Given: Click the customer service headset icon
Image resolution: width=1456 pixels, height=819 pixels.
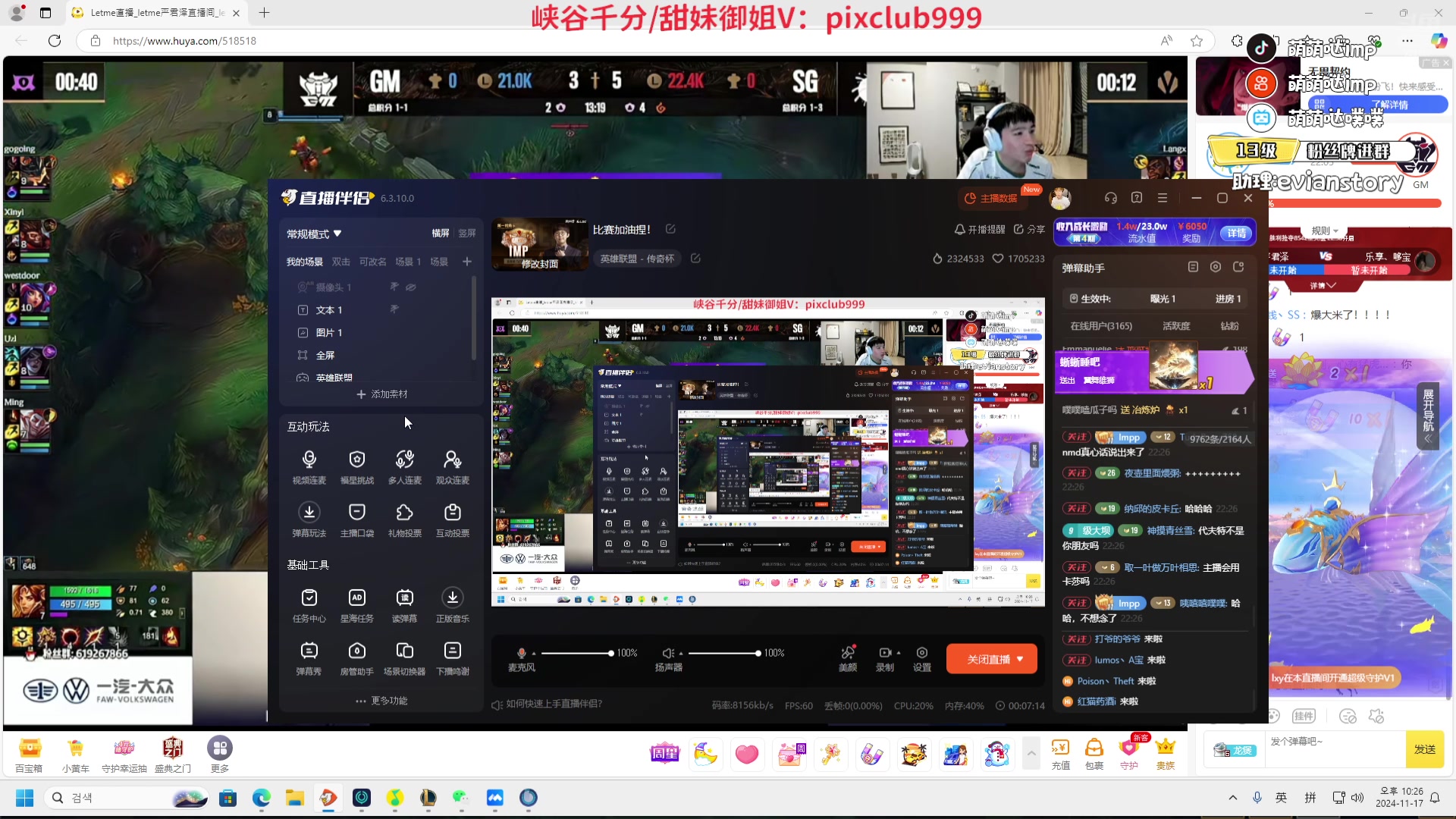Looking at the screenshot, I should [1111, 198].
